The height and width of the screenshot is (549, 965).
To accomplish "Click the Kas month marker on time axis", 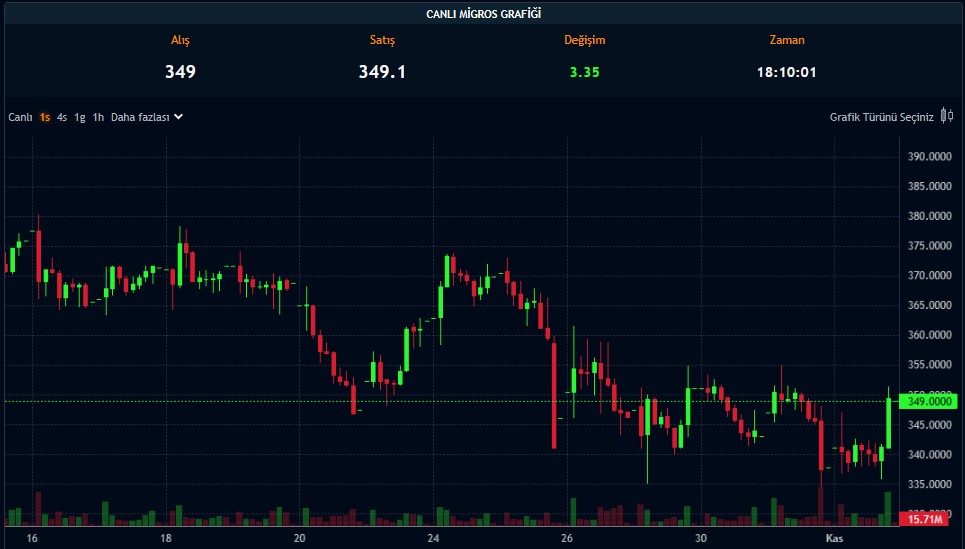I will tap(835, 538).
